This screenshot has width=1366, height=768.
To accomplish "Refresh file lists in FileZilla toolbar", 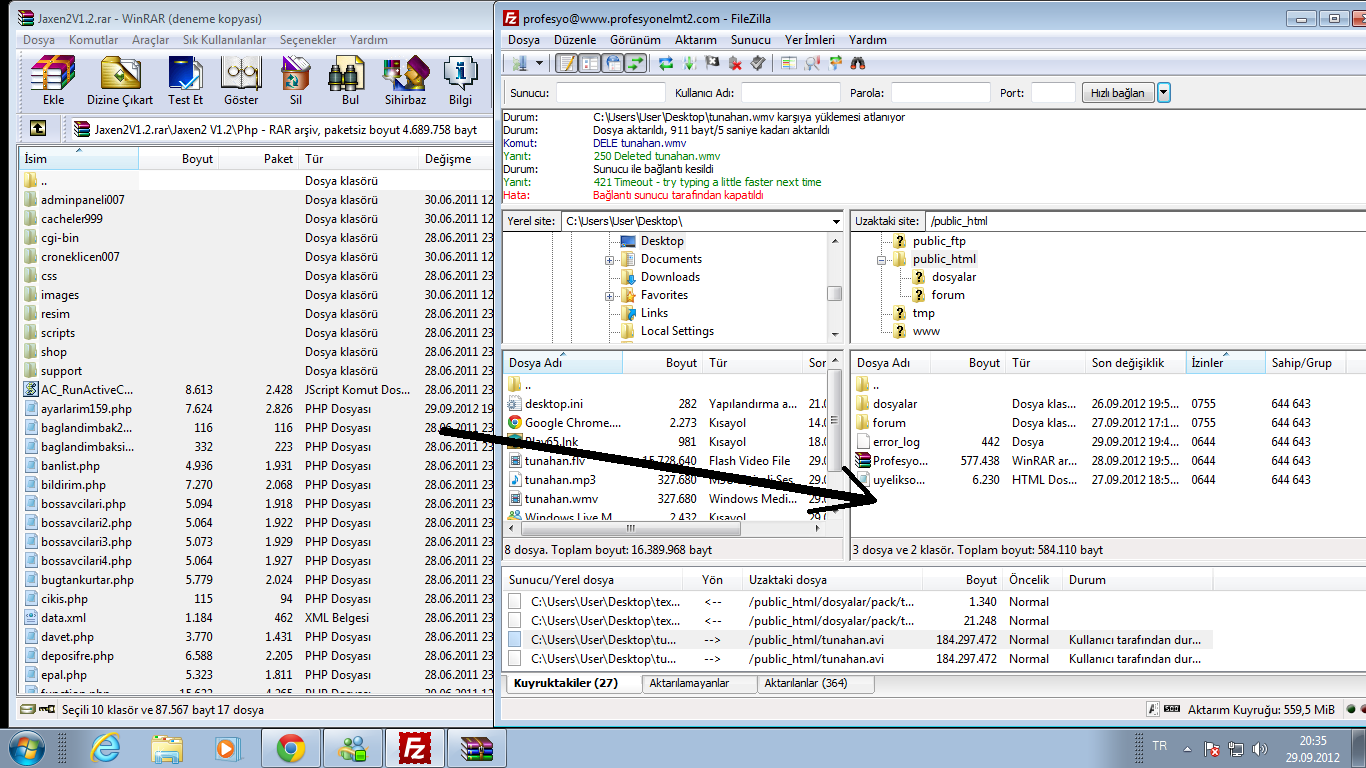I will (665, 63).
